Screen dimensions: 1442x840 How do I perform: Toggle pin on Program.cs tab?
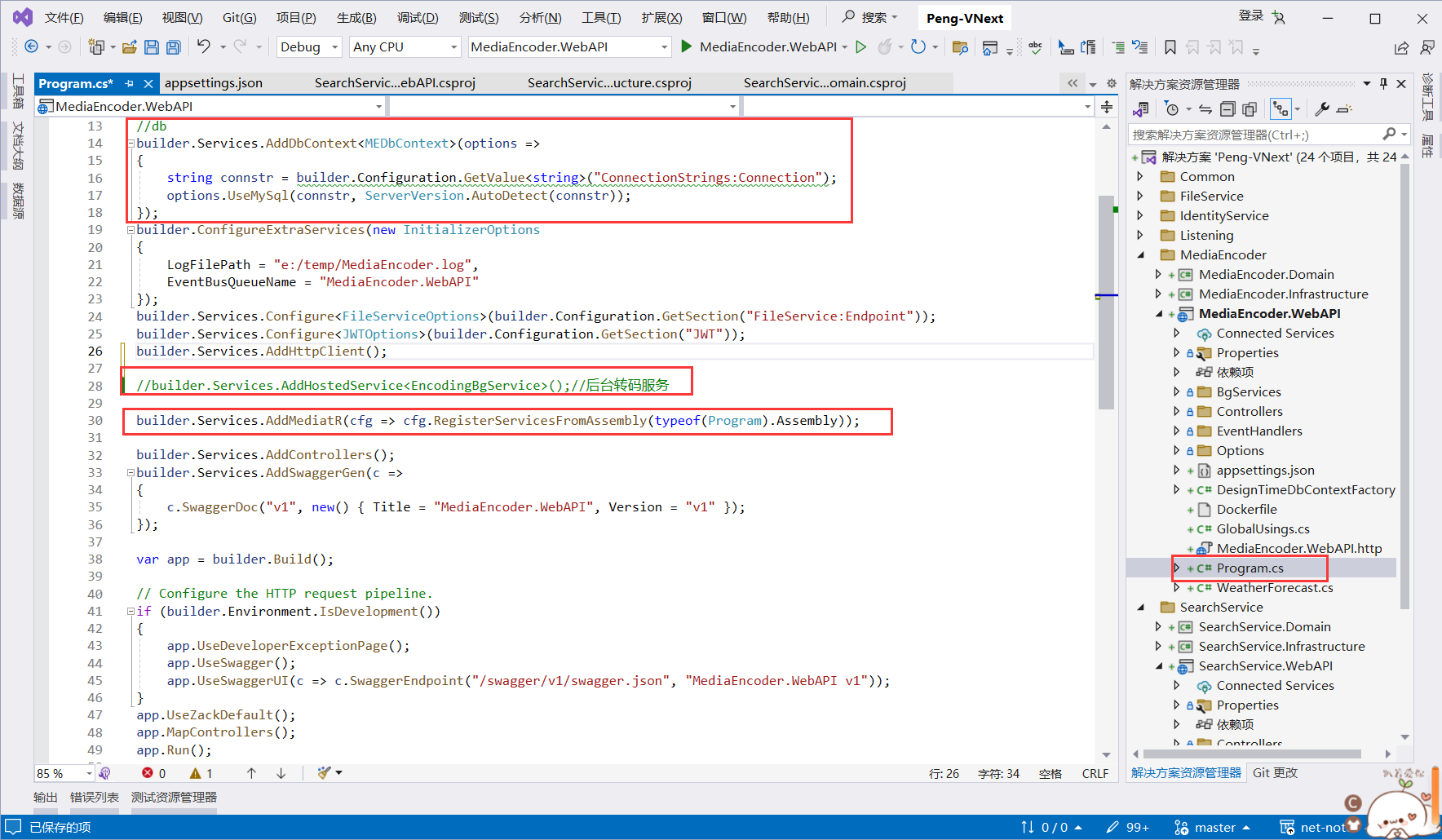pyautogui.click(x=130, y=83)
